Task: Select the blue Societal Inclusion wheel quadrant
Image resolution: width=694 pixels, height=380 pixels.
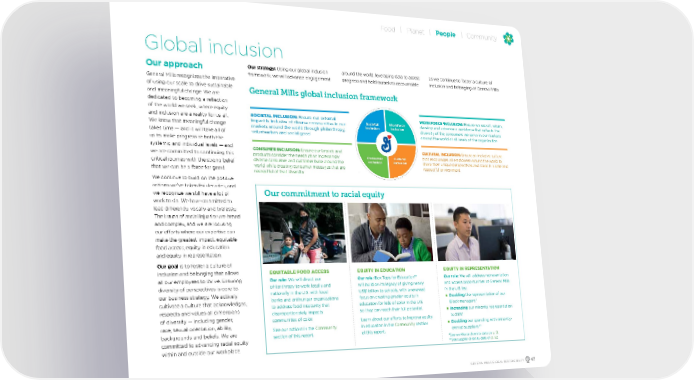Action: (x=371, y=128)
